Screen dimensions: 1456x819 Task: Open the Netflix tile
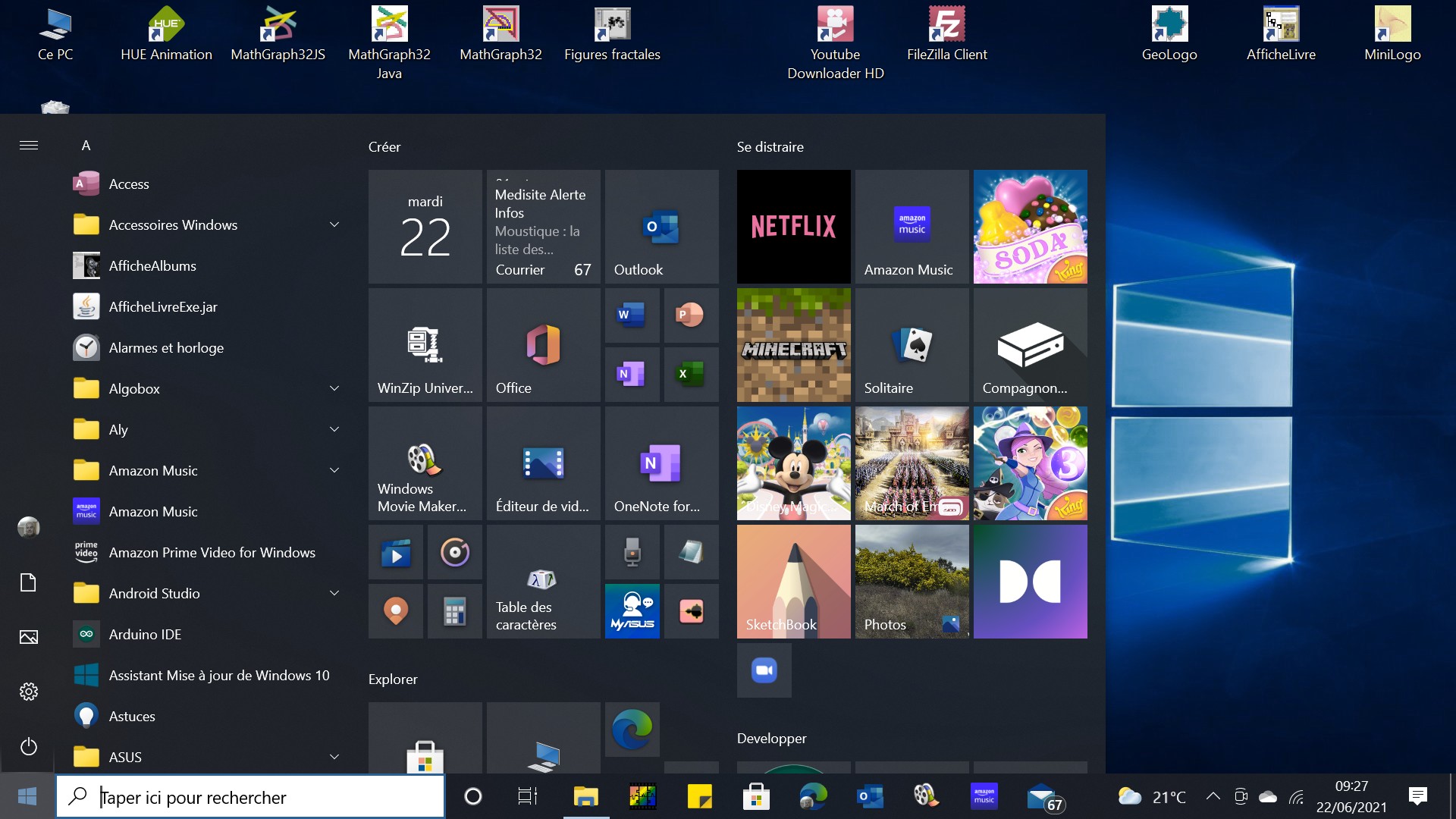[x=793, y=226]
